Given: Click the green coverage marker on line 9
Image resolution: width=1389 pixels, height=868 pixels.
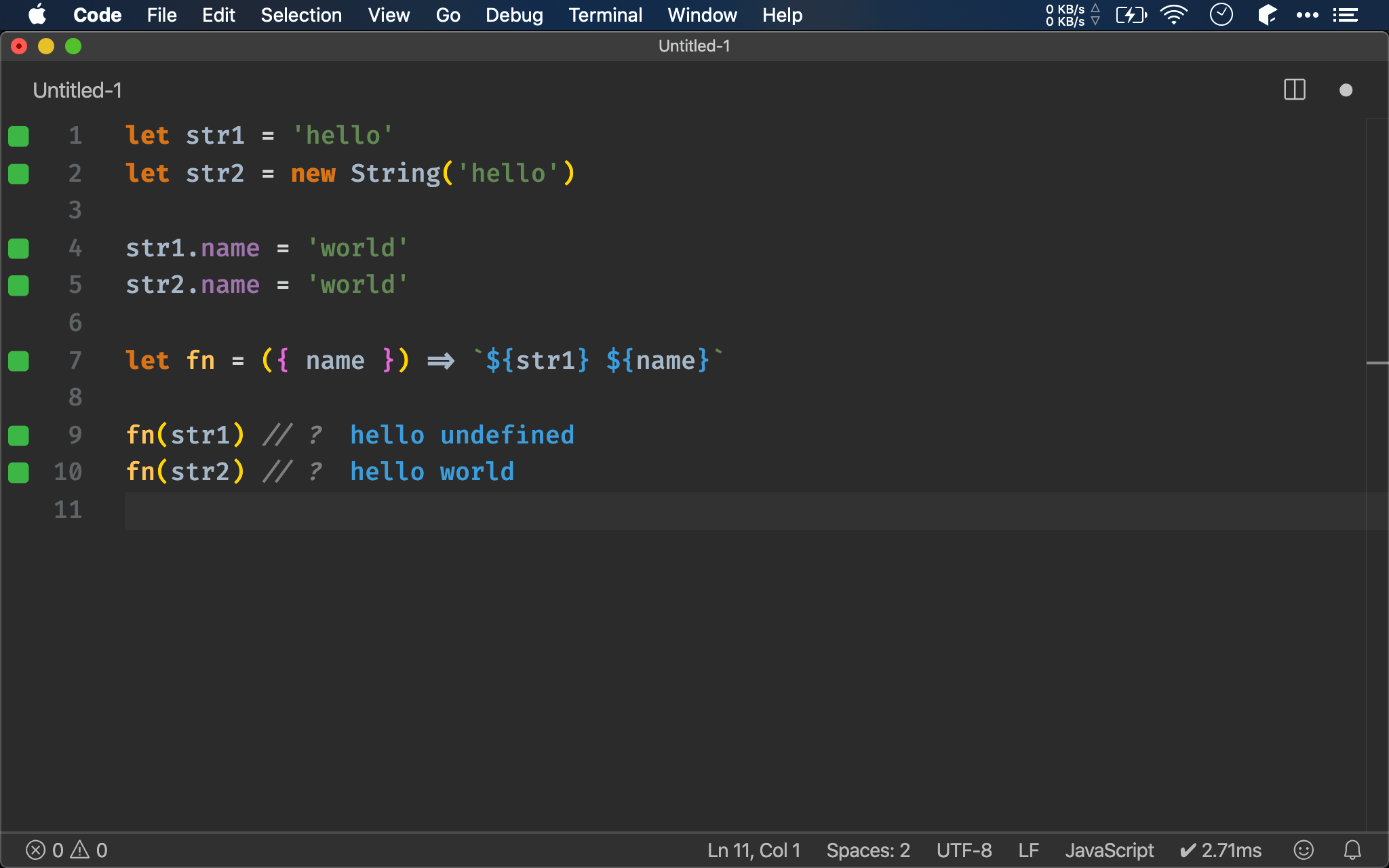Looking at the screenshot, I should point(19,436).
